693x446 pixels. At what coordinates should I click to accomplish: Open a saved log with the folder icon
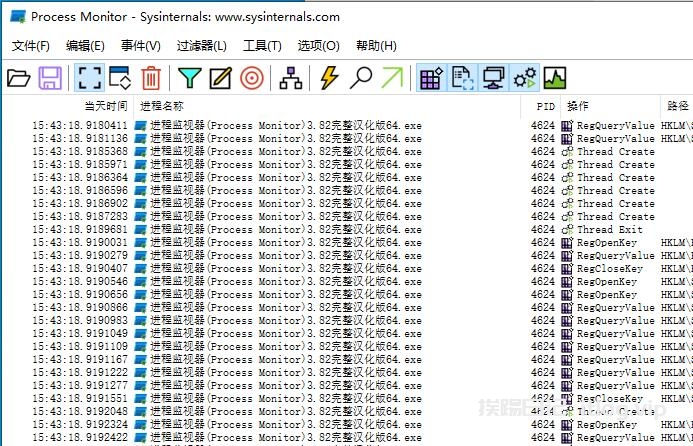[19, 78]
